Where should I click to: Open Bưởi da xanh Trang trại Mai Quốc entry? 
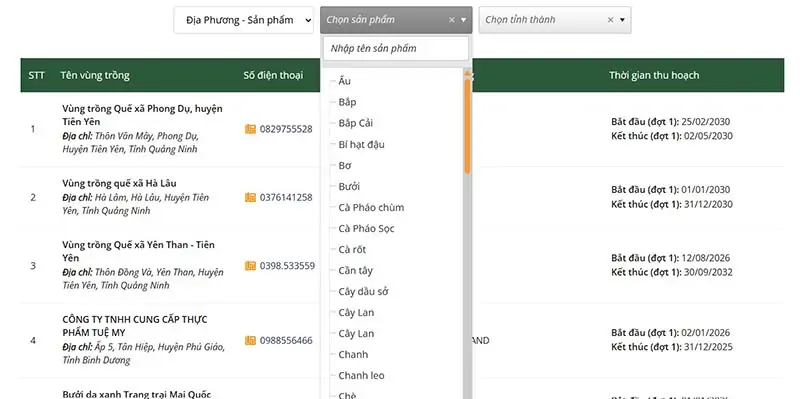[136, 394]
